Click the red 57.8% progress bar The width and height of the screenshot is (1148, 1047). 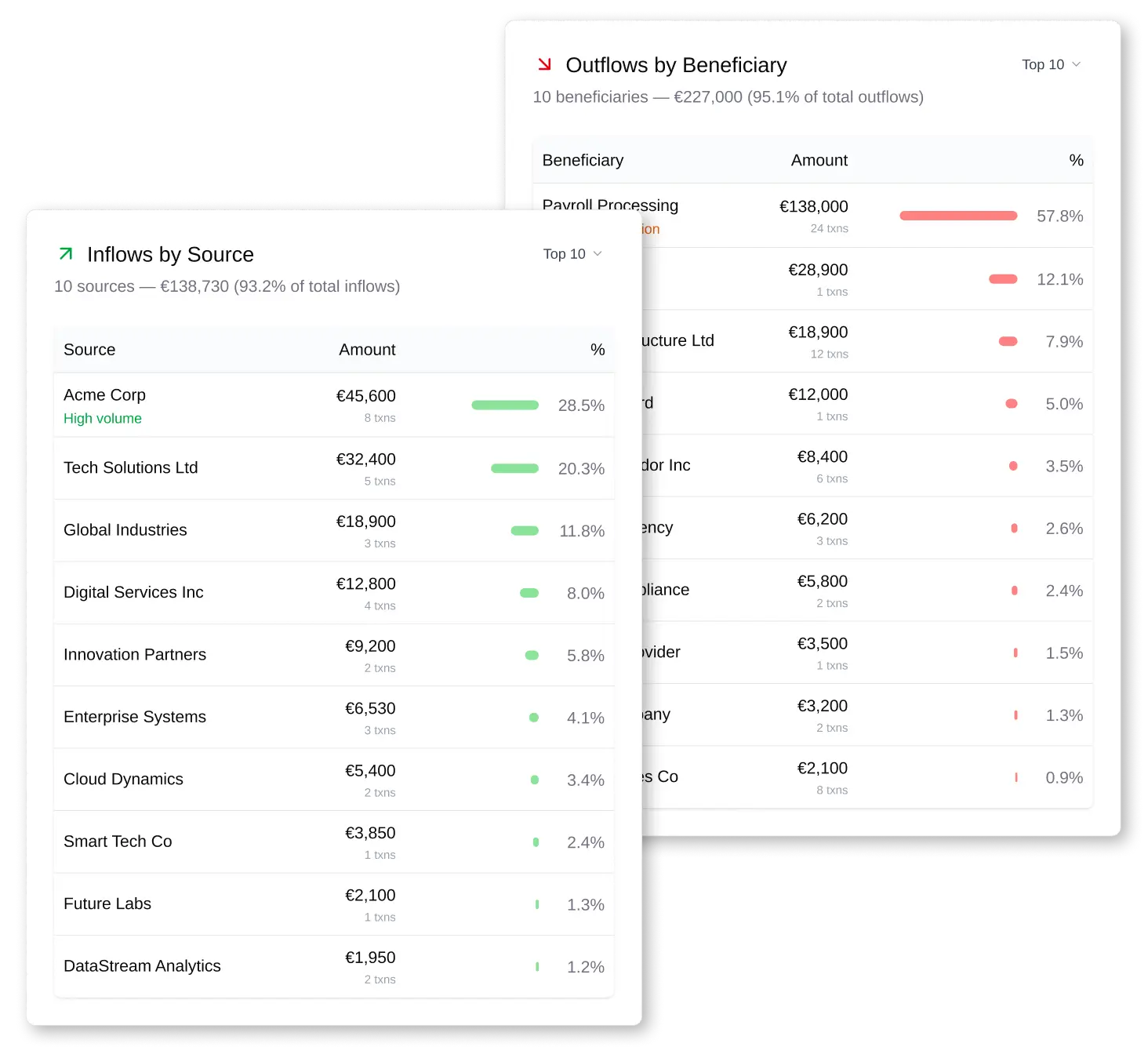(958, 216)
